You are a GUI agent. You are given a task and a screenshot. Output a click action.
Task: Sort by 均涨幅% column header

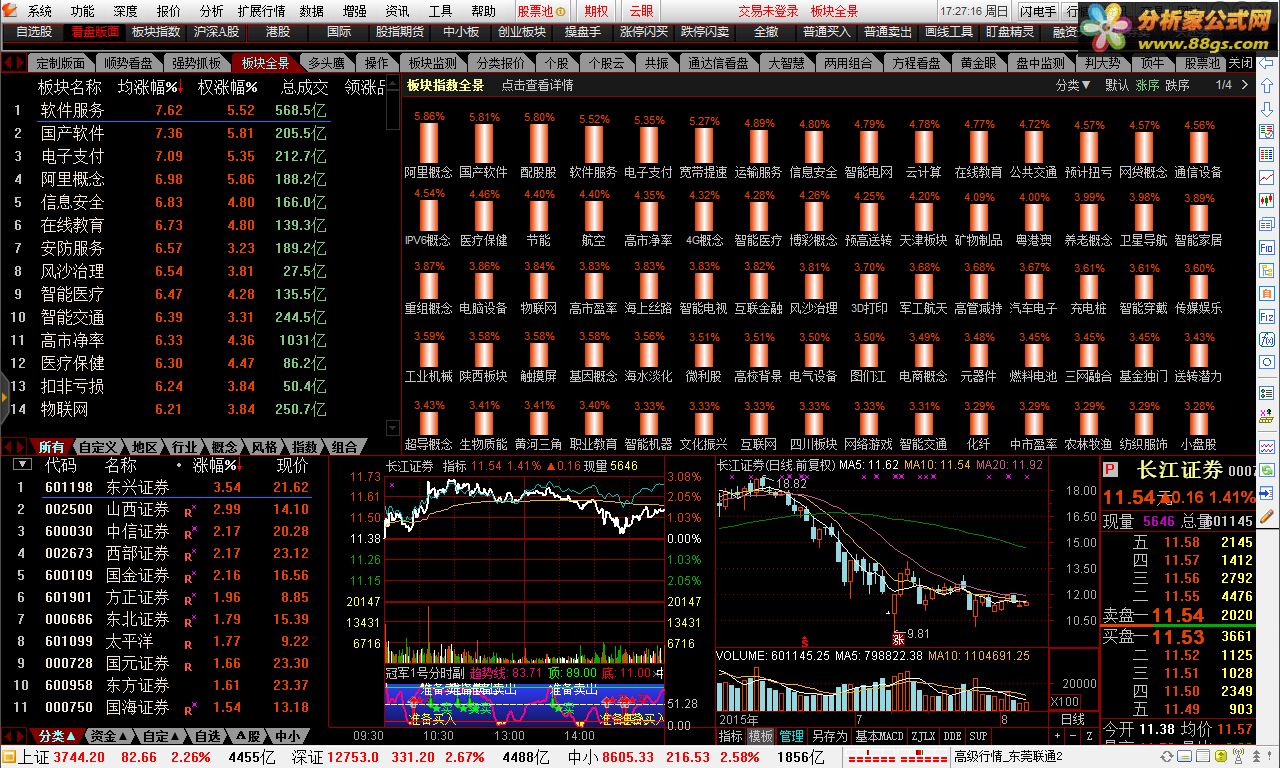coord(152,87)
